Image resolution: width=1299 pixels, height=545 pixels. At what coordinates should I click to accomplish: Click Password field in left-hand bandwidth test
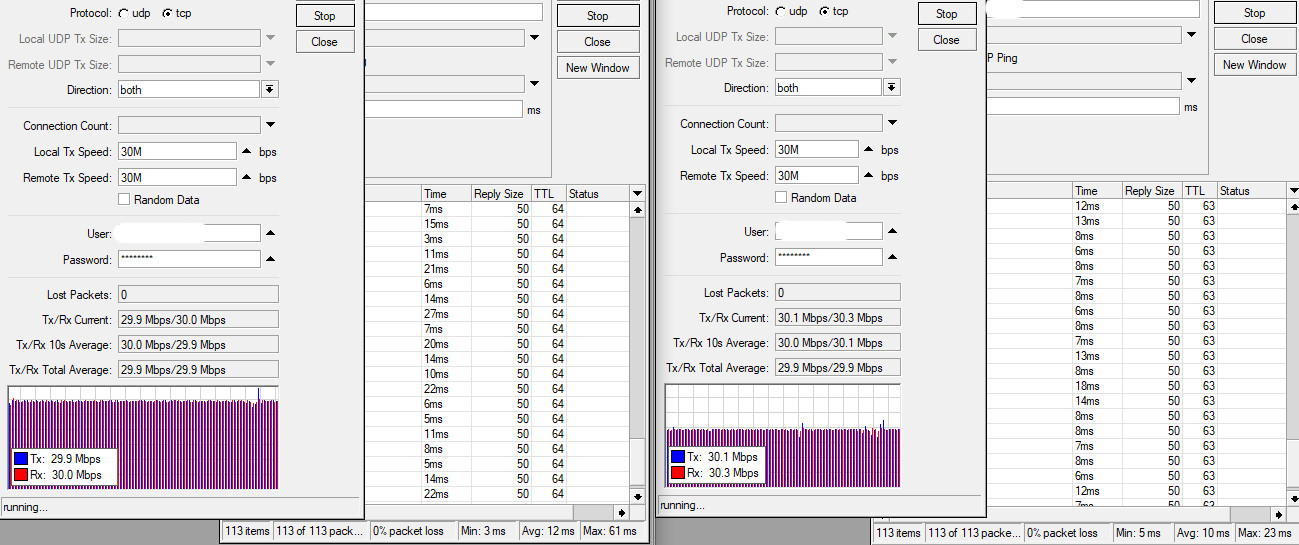click(x=189, y=260)
